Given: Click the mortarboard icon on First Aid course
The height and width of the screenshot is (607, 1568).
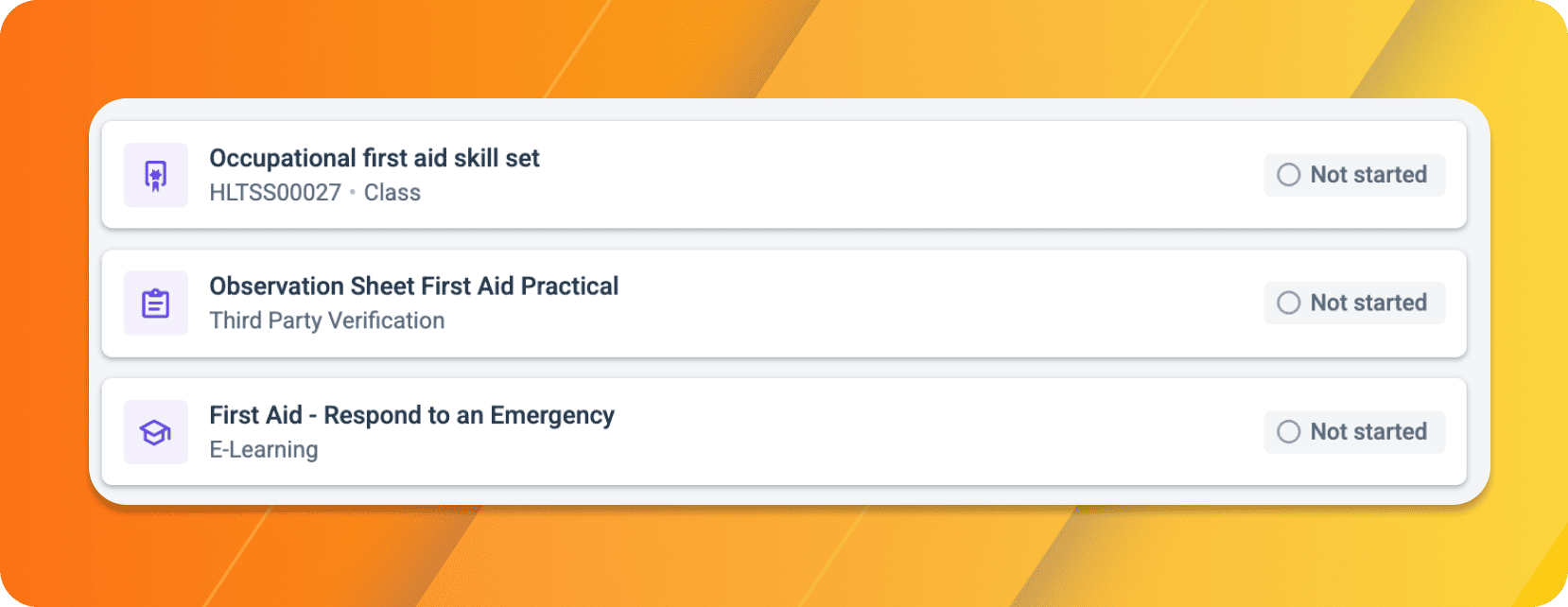Looking at the screenshot, I should click(155, 432).
